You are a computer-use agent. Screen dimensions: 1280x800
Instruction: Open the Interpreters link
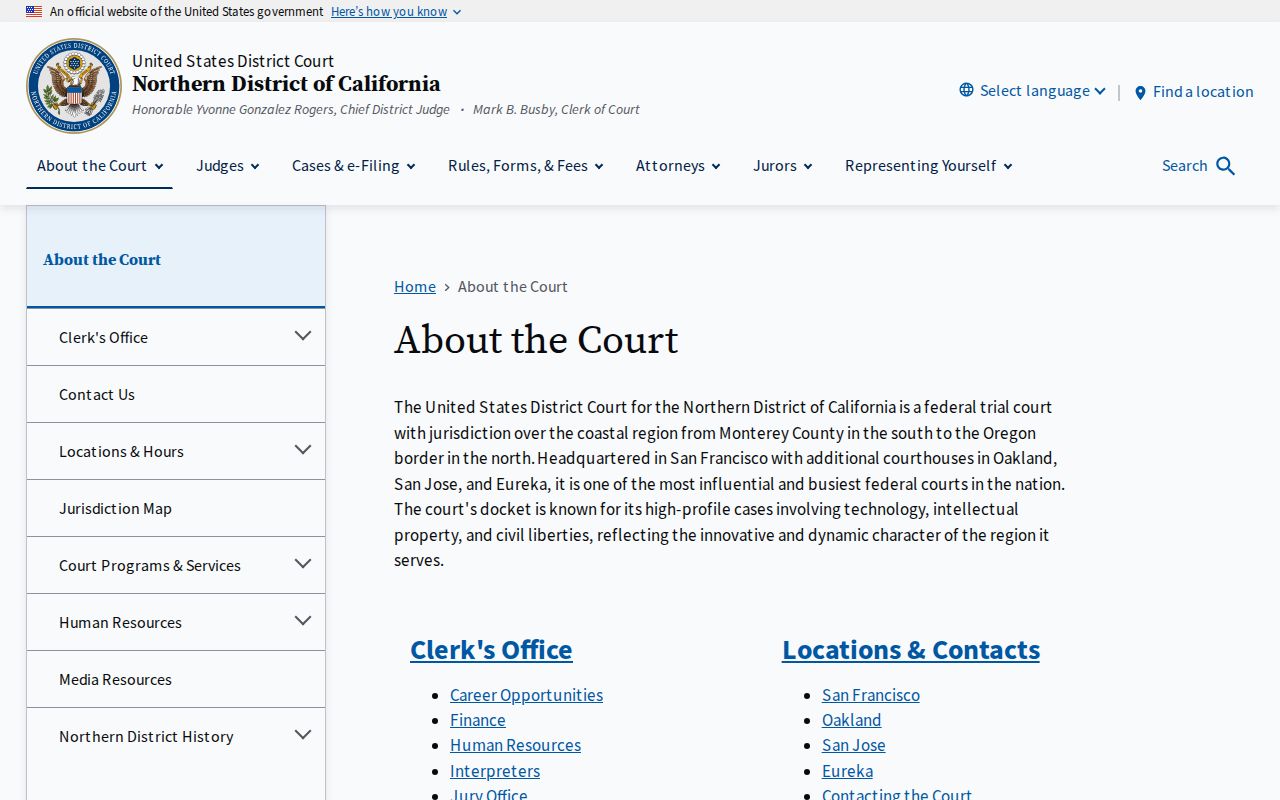pyautogui.click(x=495, y=771)
